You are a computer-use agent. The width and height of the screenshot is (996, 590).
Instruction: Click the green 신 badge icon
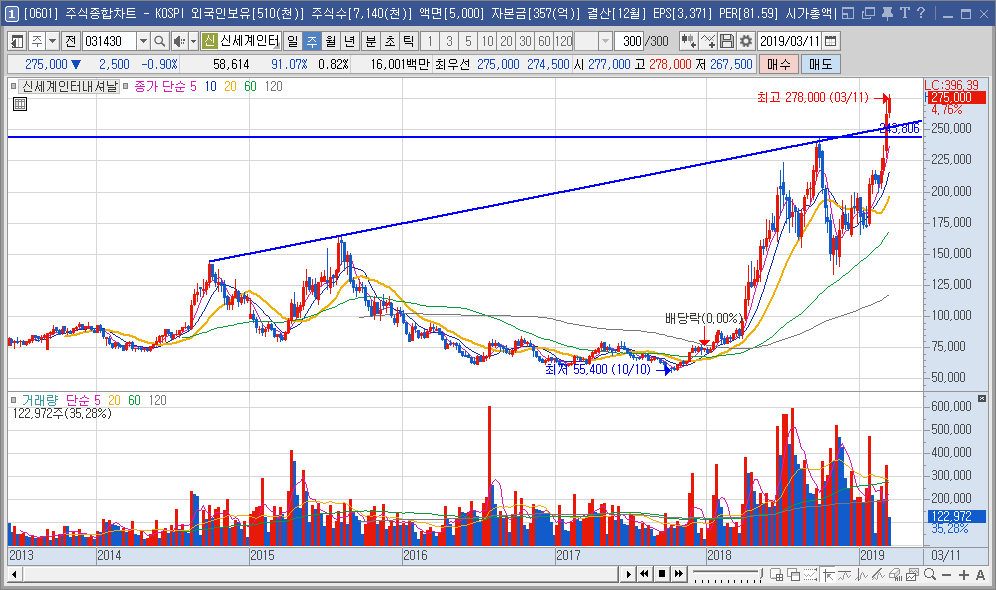[x=210, y=41]
